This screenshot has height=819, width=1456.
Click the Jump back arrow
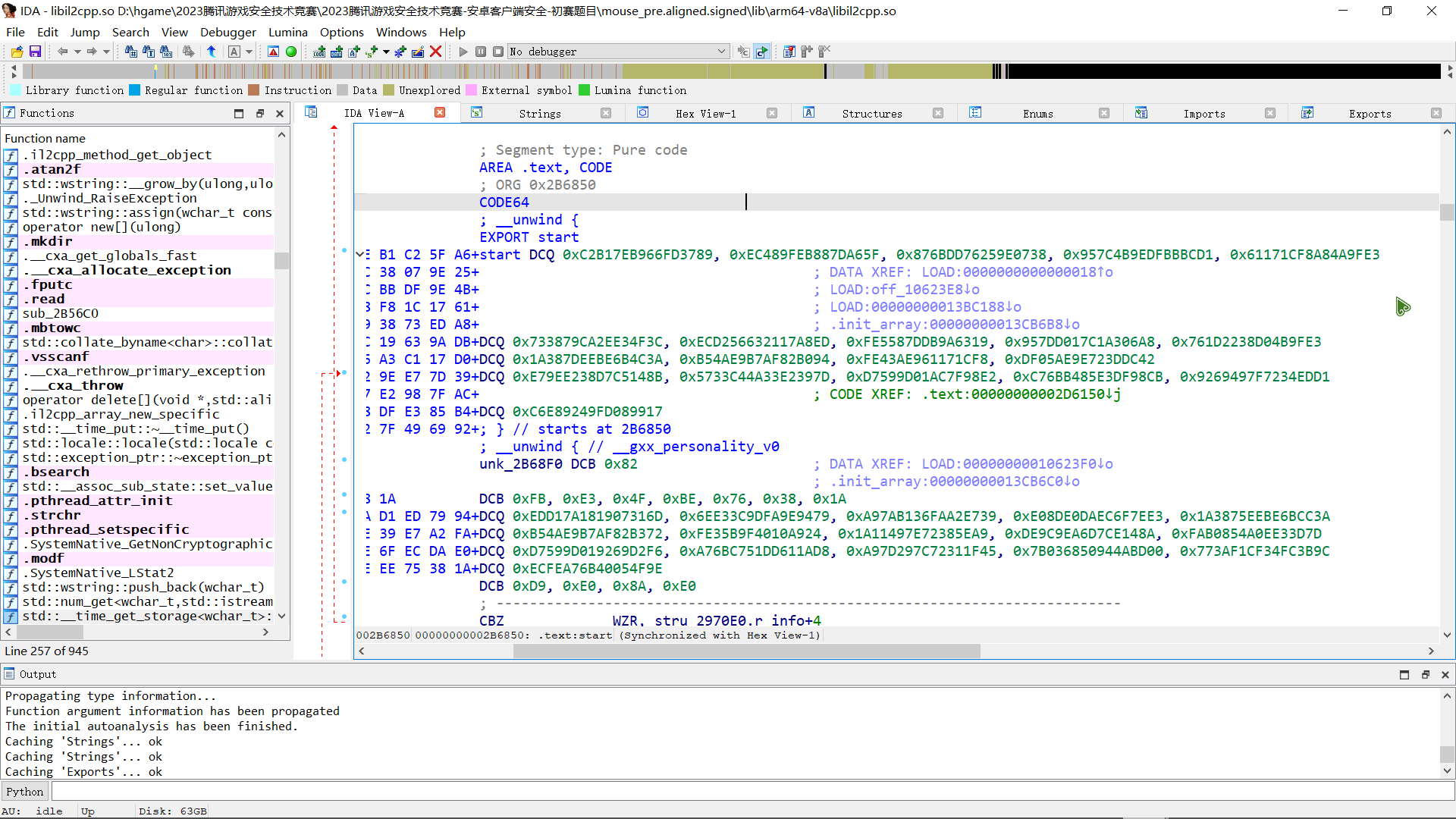(63, 52)
